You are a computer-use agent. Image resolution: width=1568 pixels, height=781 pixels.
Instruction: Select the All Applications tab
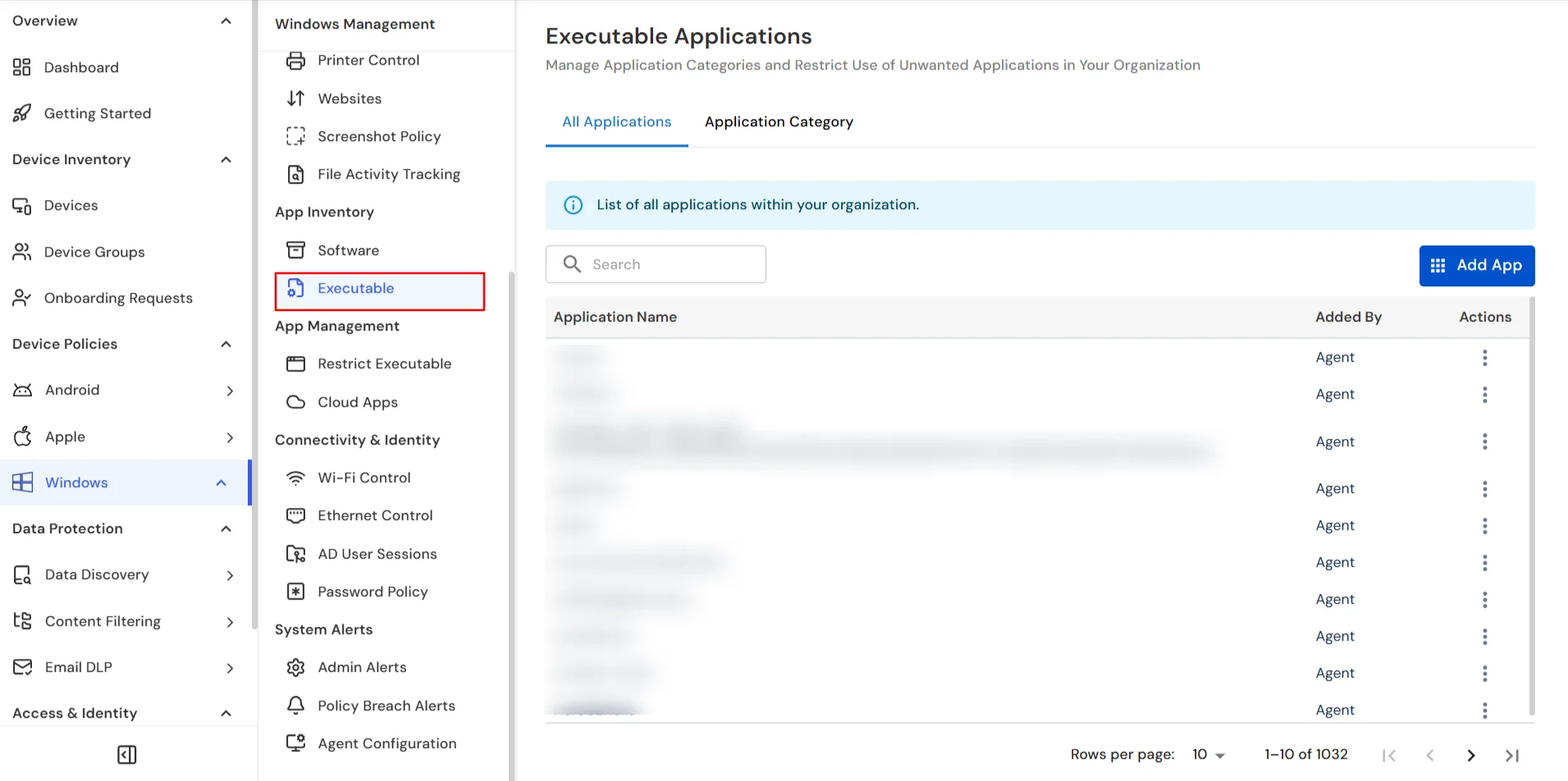616,121
